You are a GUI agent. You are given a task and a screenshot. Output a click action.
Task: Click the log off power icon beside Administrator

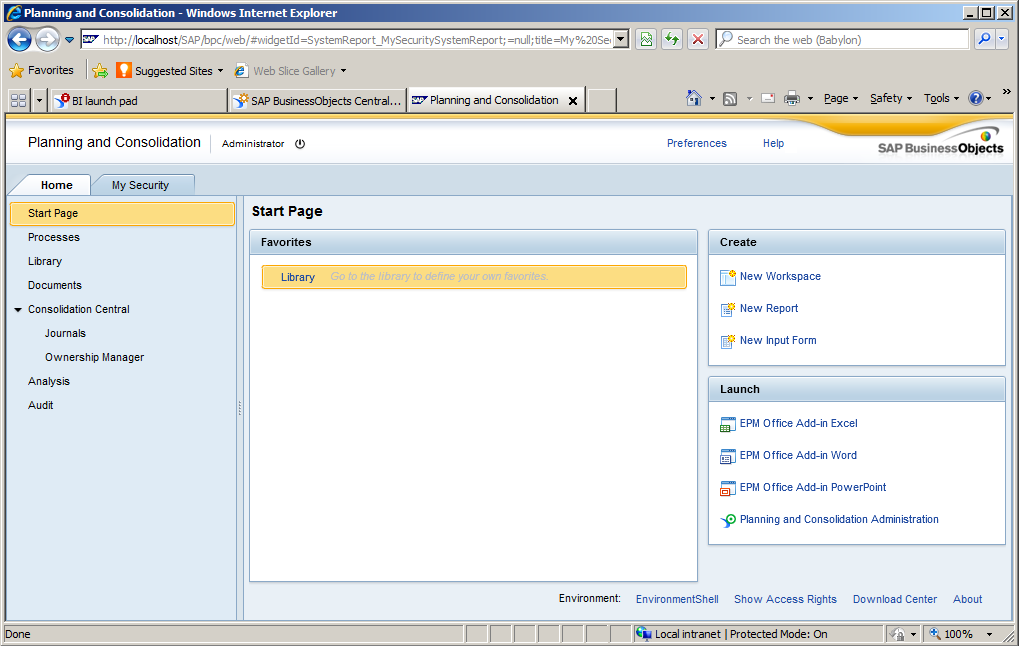point(300,144)
